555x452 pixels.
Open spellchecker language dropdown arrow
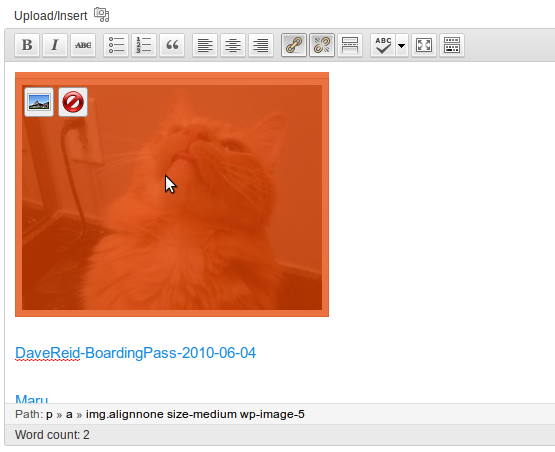(402, 45)
